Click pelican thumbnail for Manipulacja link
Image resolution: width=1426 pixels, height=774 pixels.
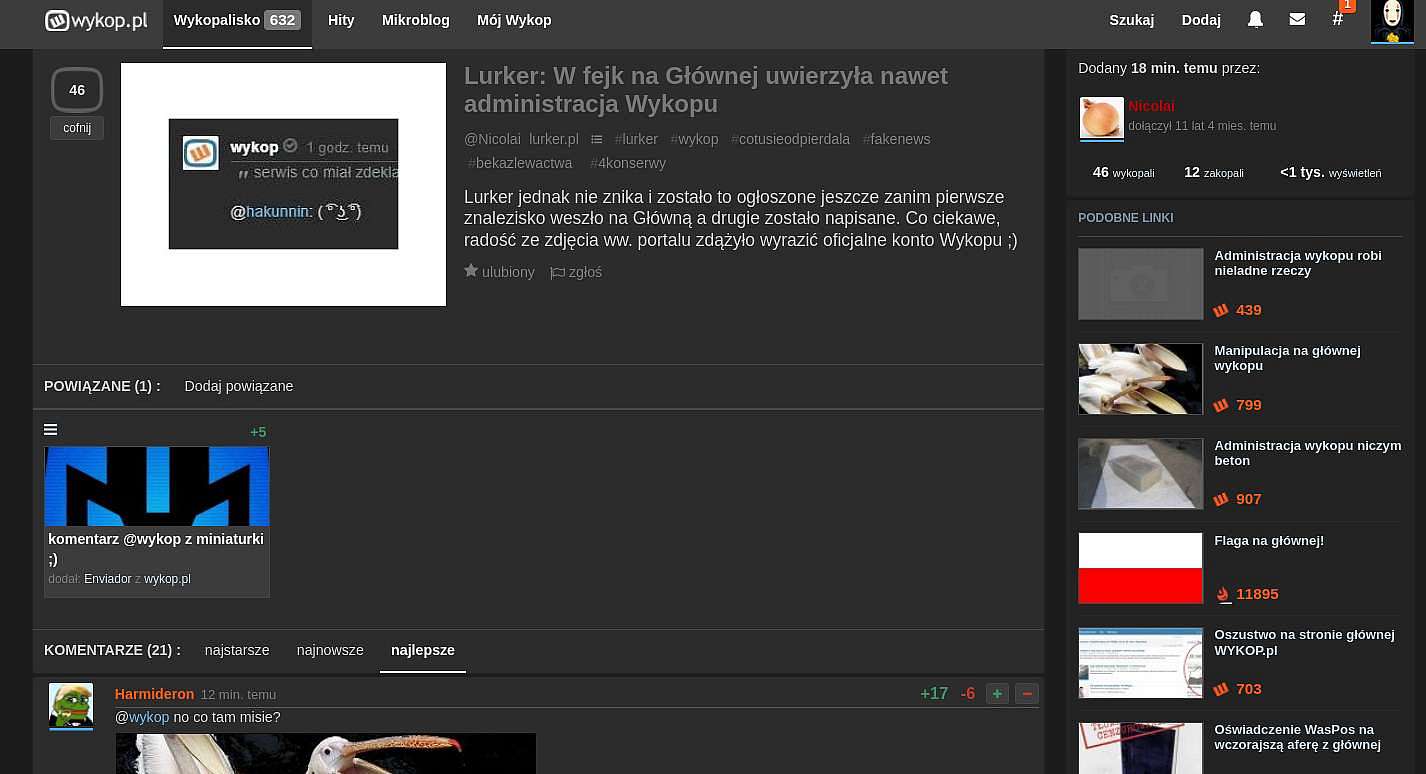point(1140,379)
